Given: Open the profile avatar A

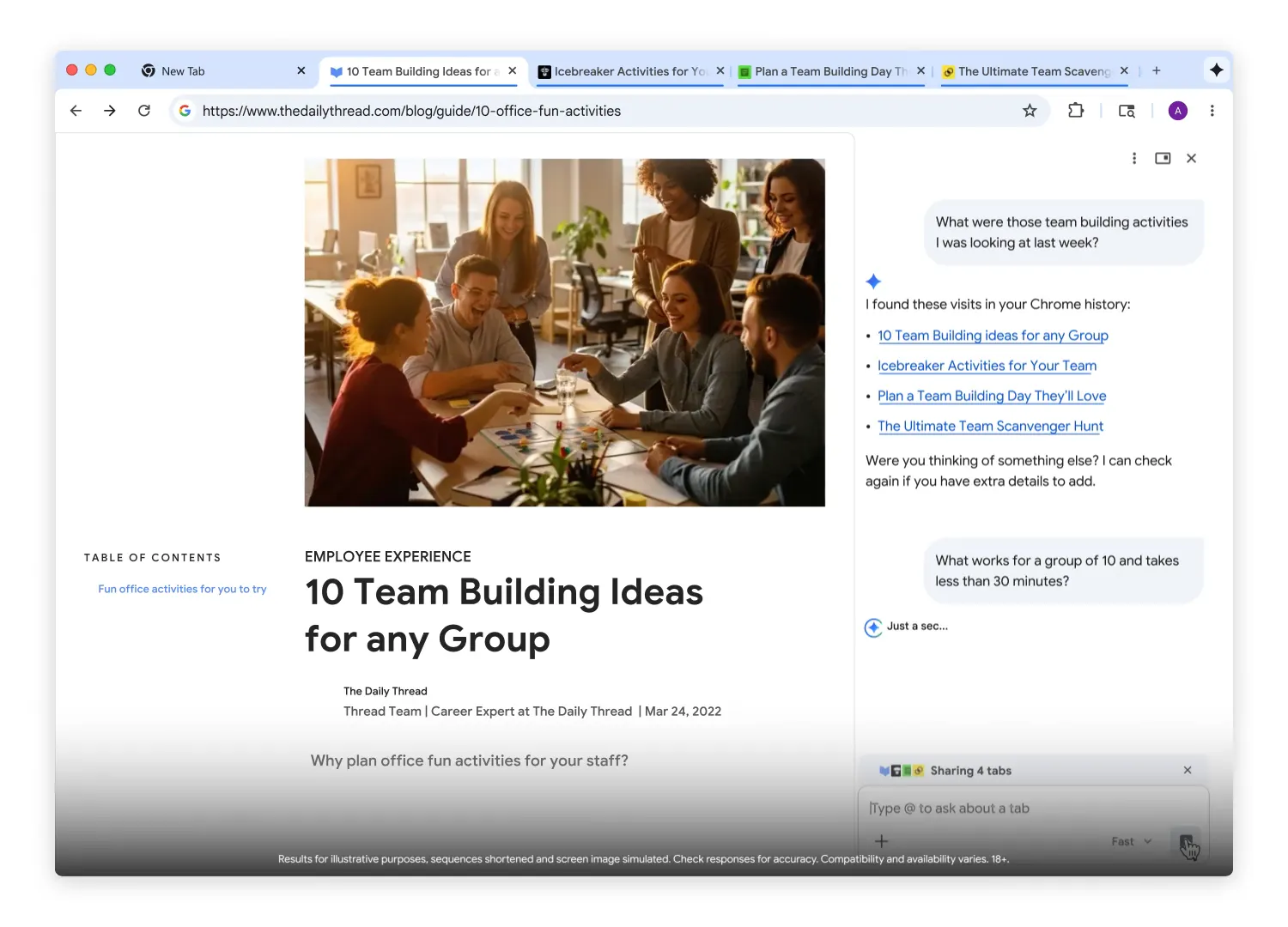Looking at the screenshot, I should click(x=1178, y=111).
